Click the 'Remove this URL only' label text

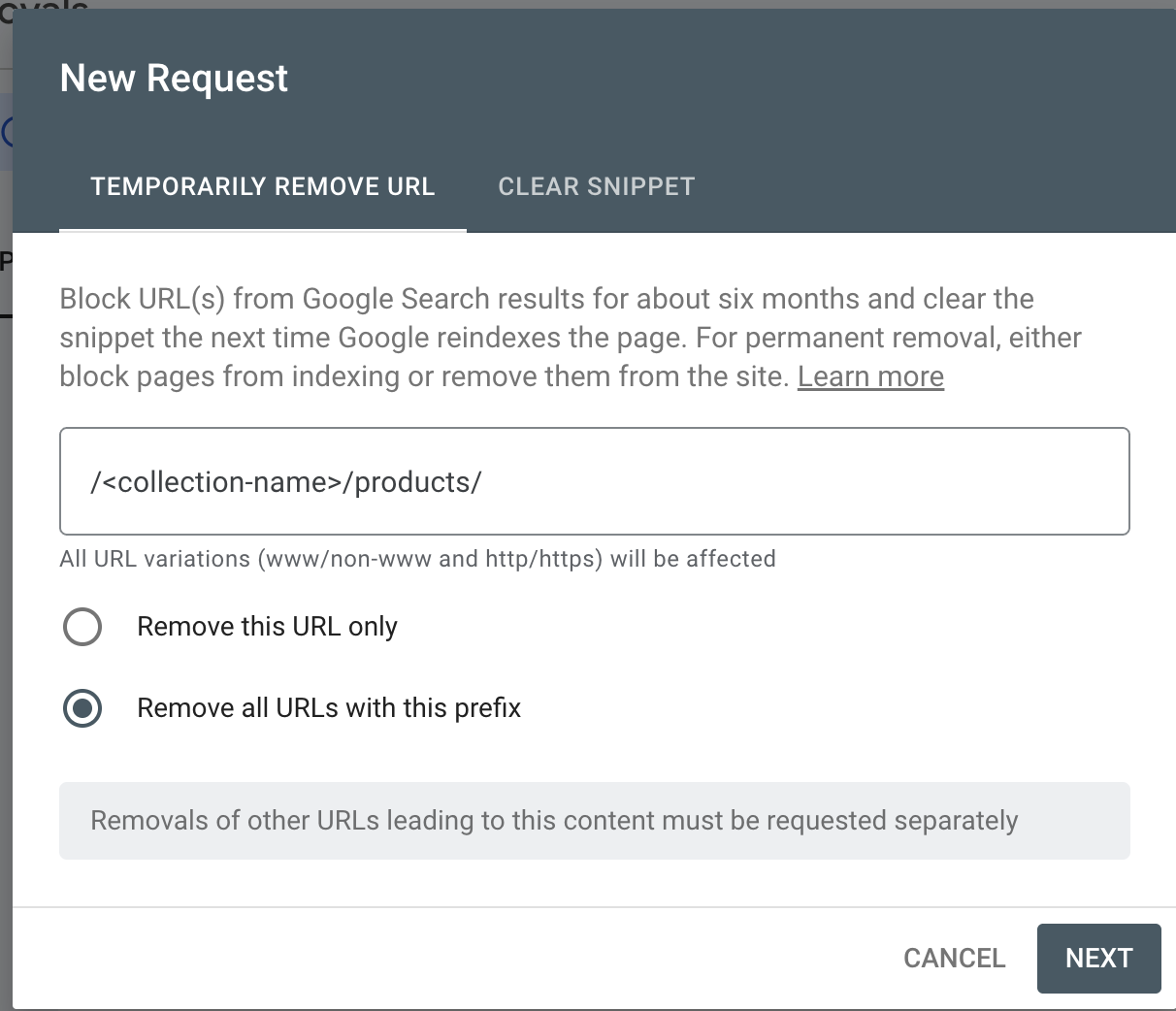[x=267, y=627]
